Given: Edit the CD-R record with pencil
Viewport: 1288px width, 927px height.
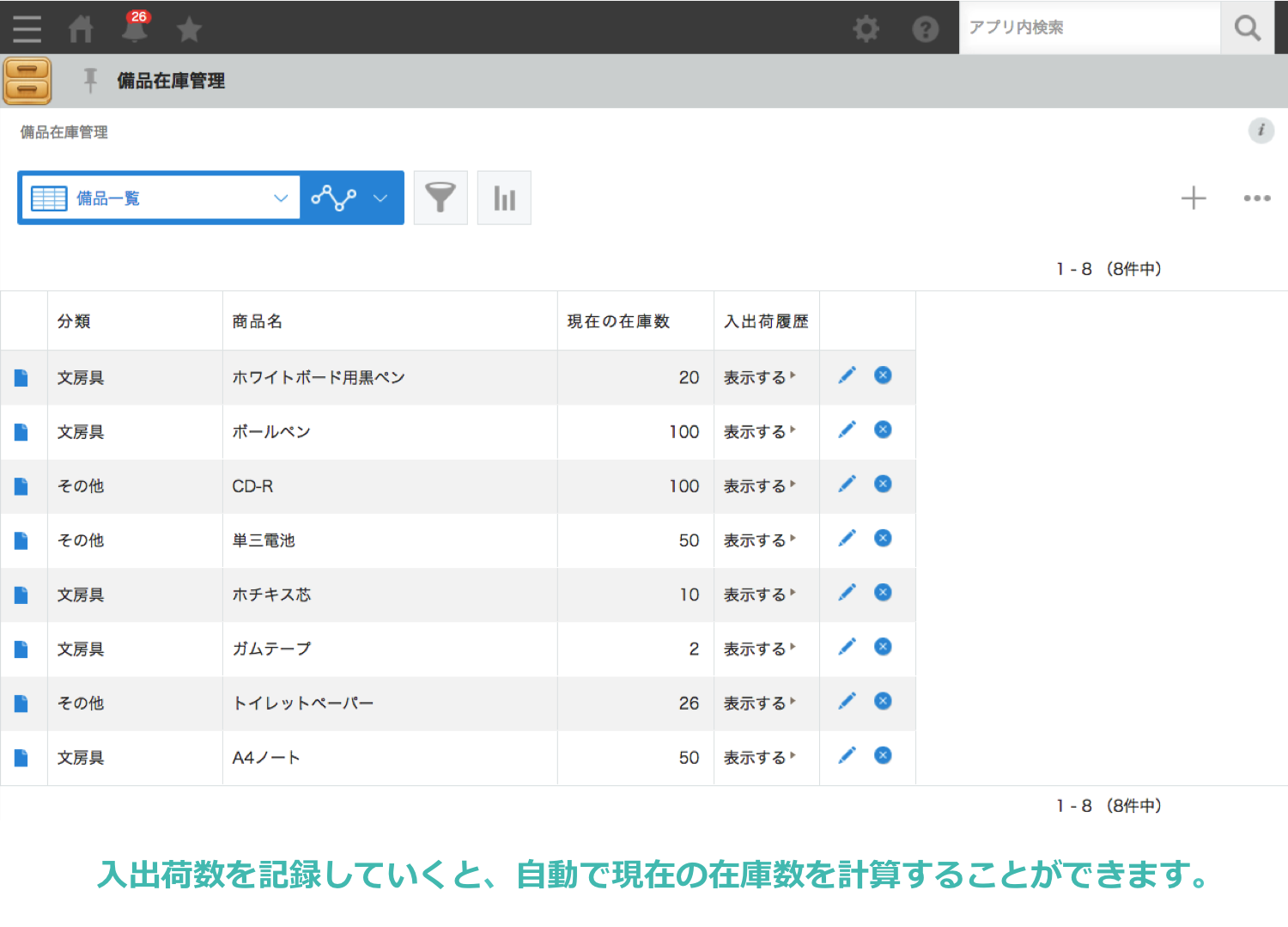Looking at the screenshot, I should point(847,484).
